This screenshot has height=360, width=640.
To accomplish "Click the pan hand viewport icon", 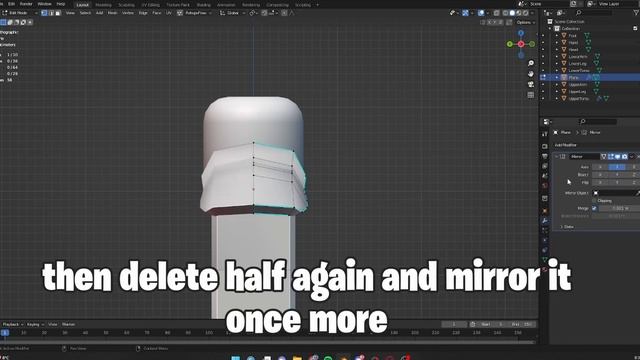I will coord(531,74).
